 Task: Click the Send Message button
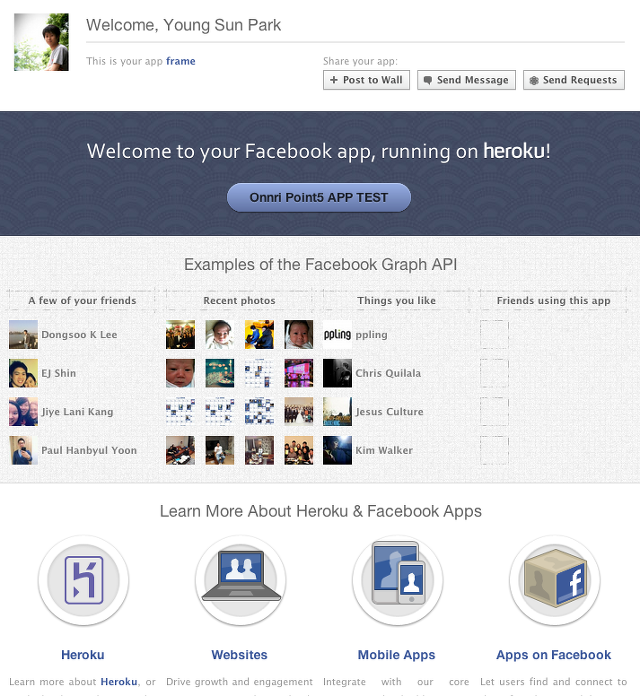click(466, 80)
